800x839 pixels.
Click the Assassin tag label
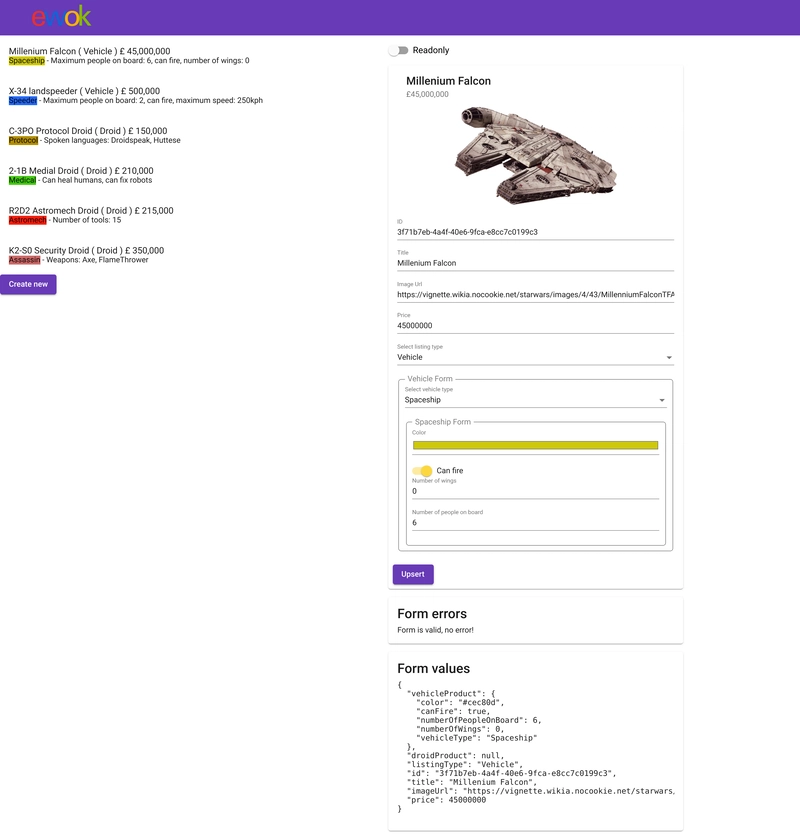coord(25,260)
